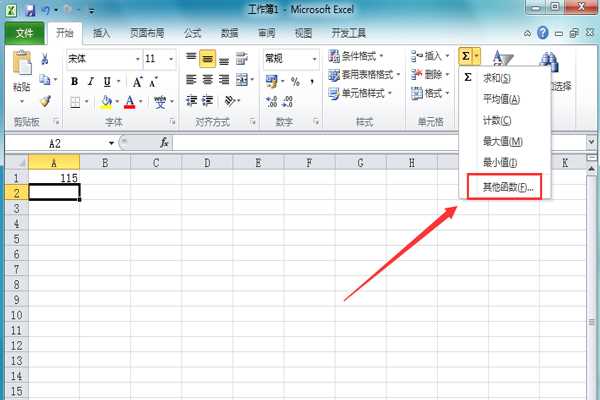Open the AutoSum dropdown arrow
600x400 pixels.
point(476,56)
